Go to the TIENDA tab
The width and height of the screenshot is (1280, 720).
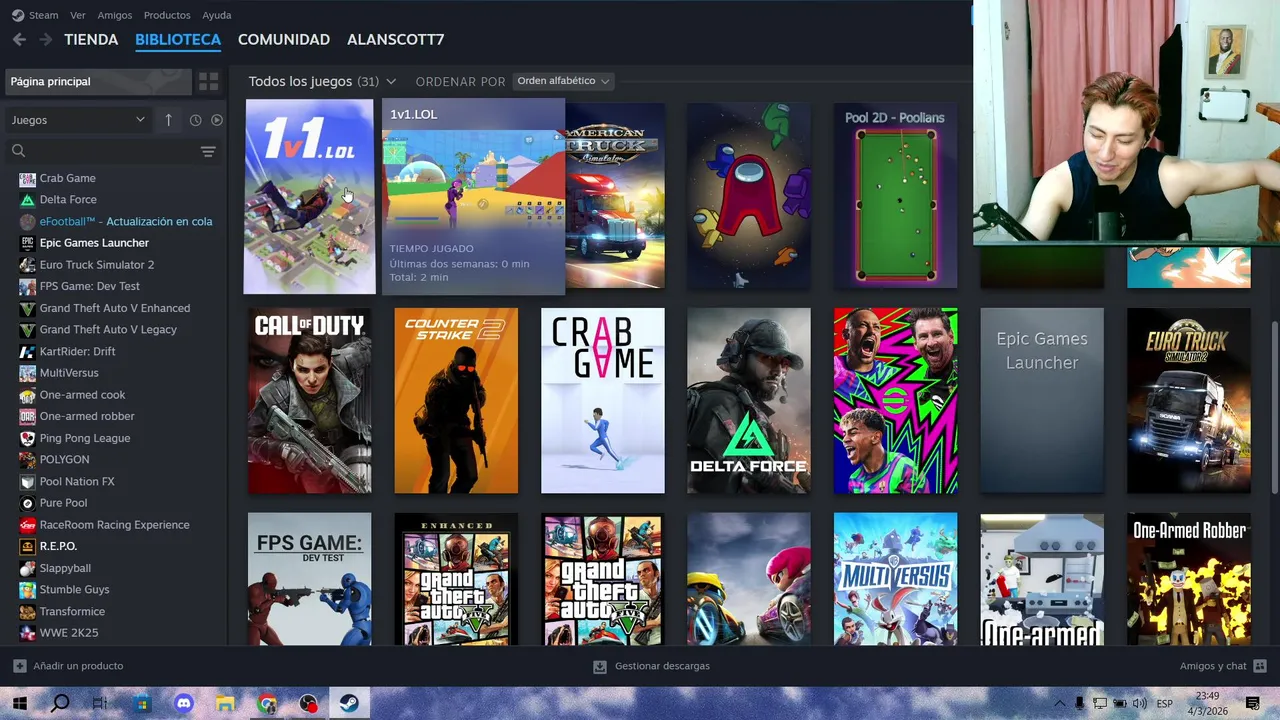click(x=91, y=40)
